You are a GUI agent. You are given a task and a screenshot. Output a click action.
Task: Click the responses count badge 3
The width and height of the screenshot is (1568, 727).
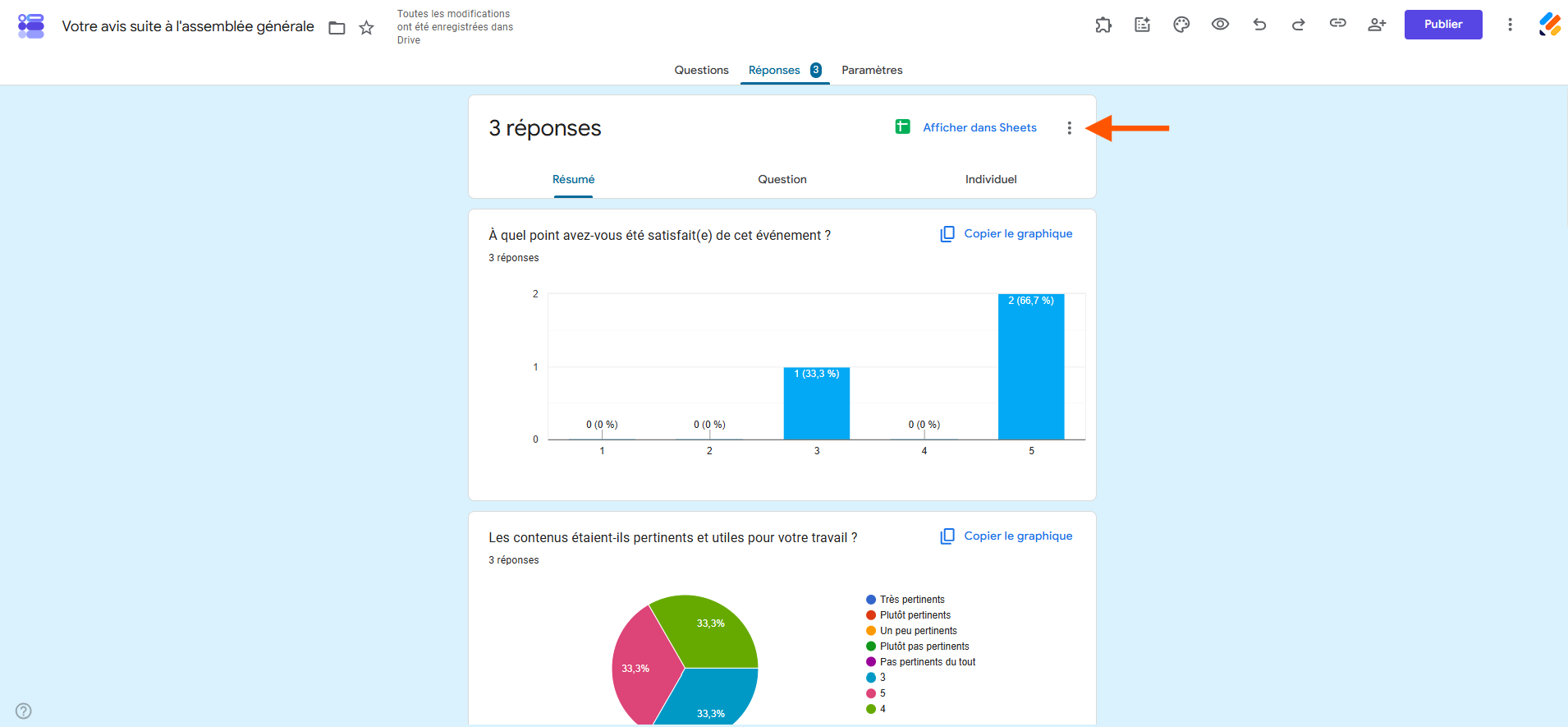pos(816,70)
